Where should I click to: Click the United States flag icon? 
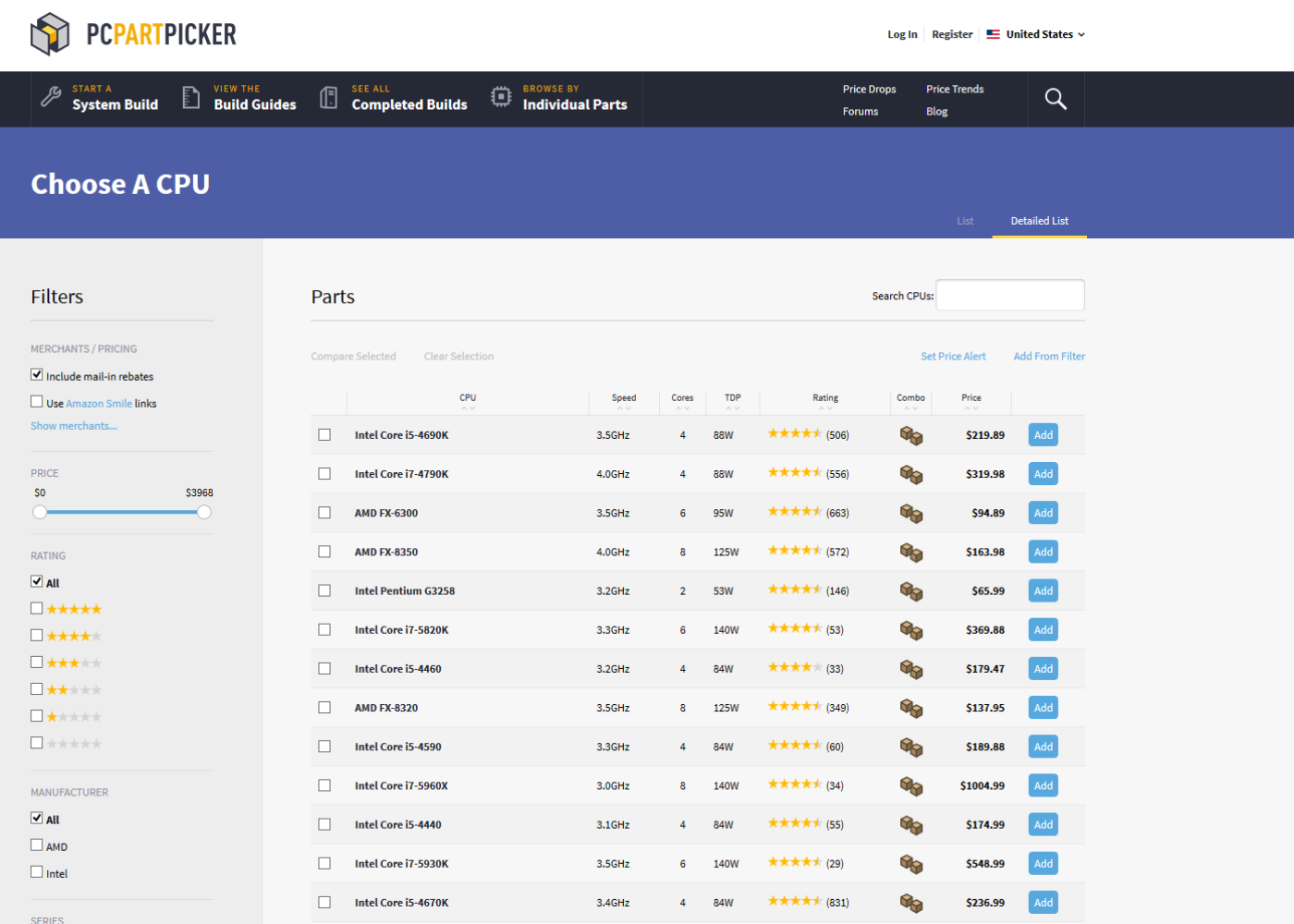[994, 34]
